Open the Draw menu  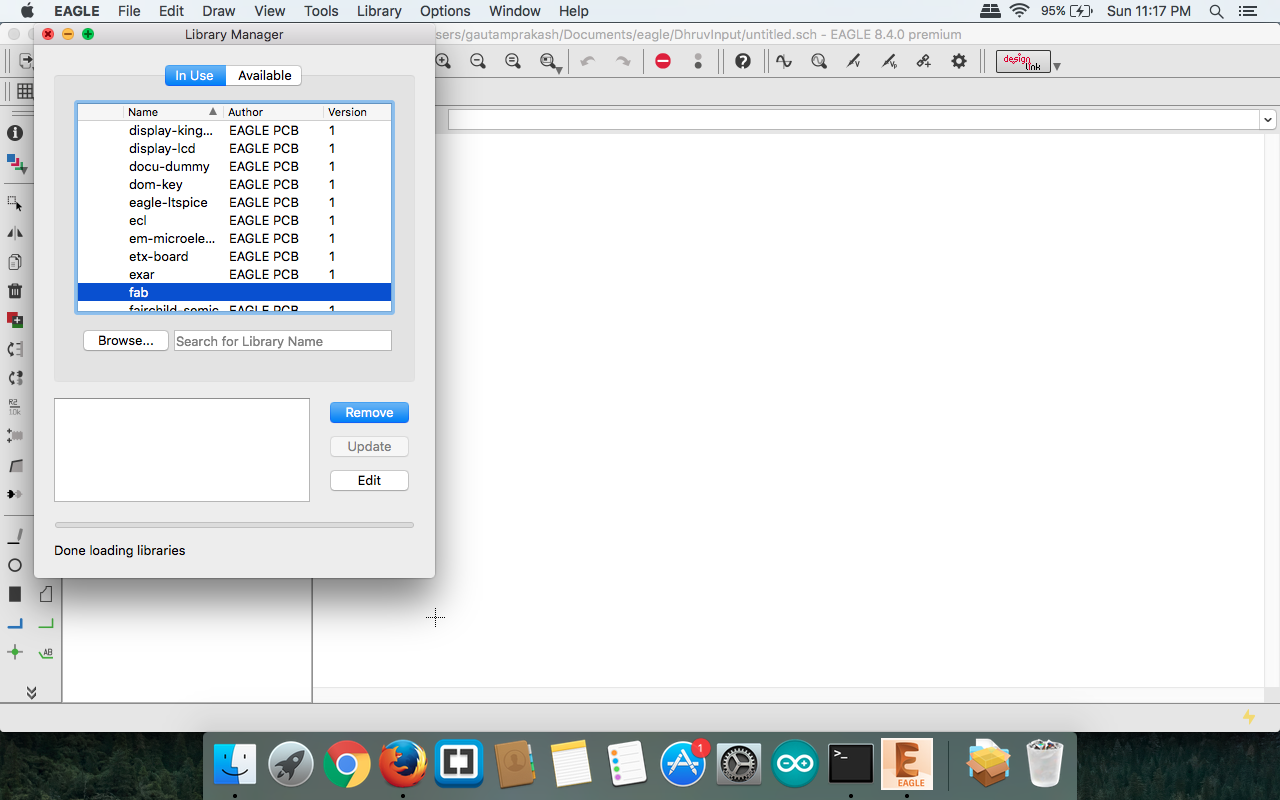tap(219, 11)
